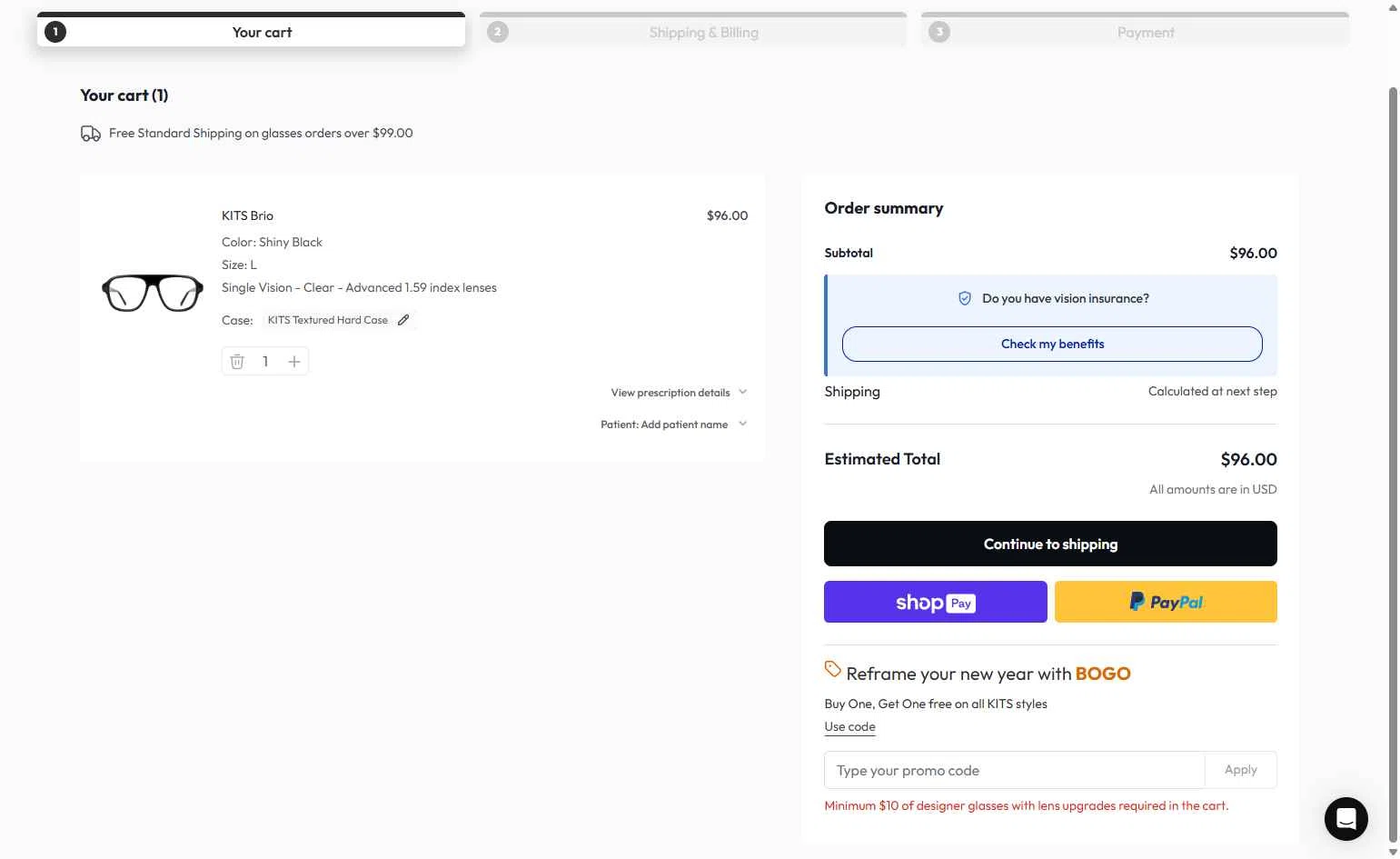The width and height of the screenshot is (1400, 859).
Task: Click the page vertical scrollbar
Action: tap(1393, 464)
